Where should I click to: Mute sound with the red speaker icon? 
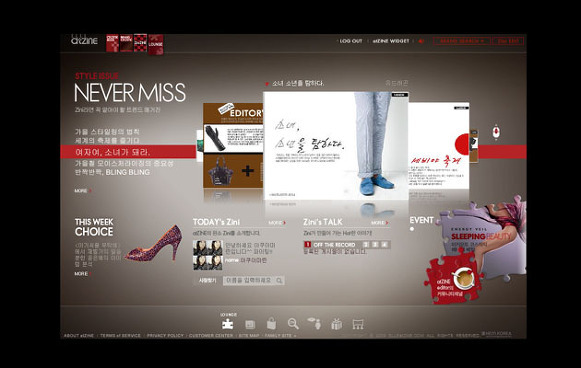click(421, 41)
